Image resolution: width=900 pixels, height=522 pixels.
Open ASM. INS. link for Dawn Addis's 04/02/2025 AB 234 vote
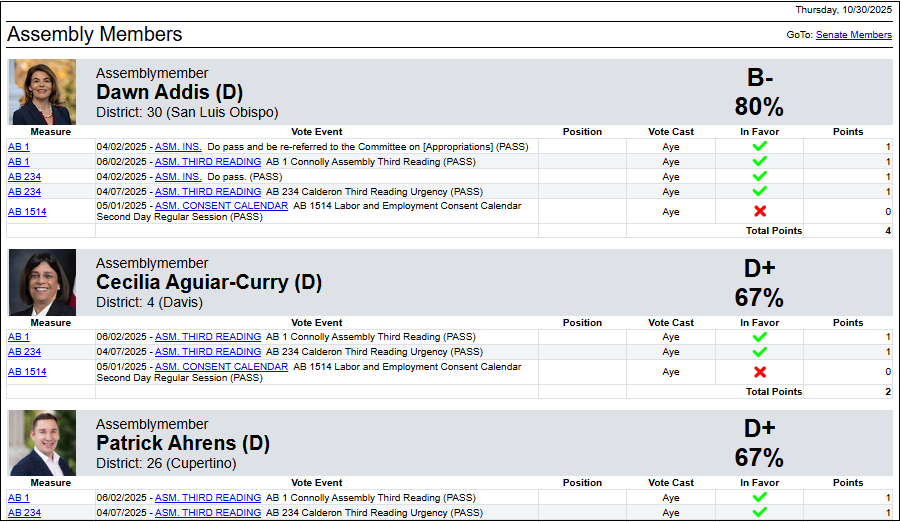pos(178,176)
